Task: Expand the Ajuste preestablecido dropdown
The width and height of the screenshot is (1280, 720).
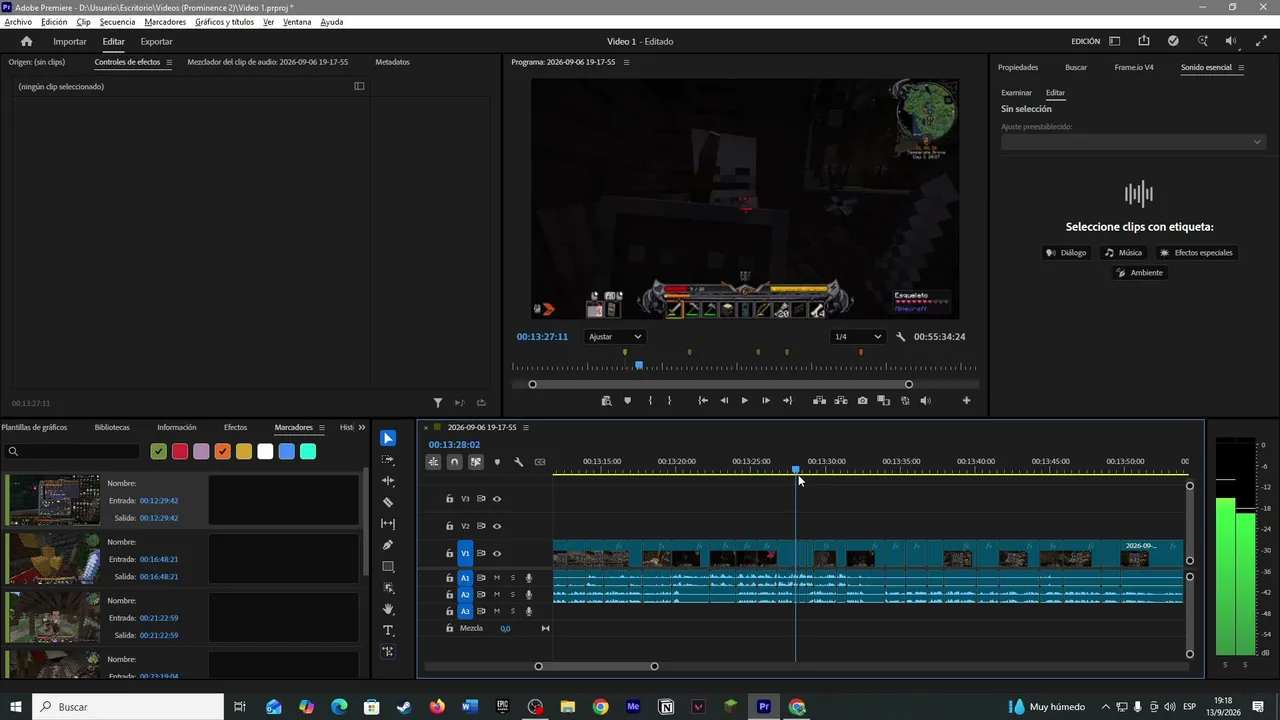Action: tap(1134, 142)
